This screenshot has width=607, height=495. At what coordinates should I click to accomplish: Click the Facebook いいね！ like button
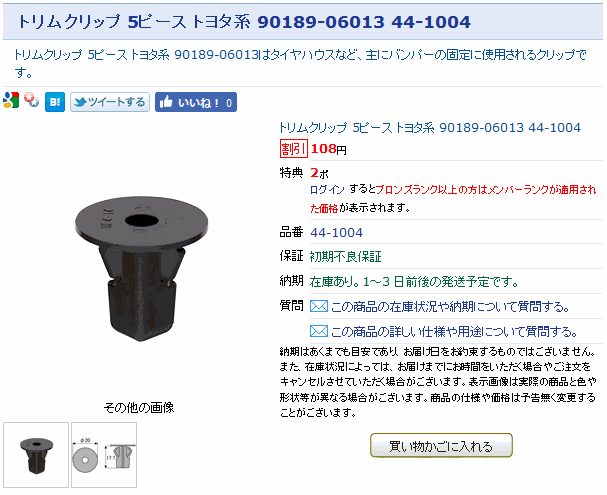coord(196,102)
